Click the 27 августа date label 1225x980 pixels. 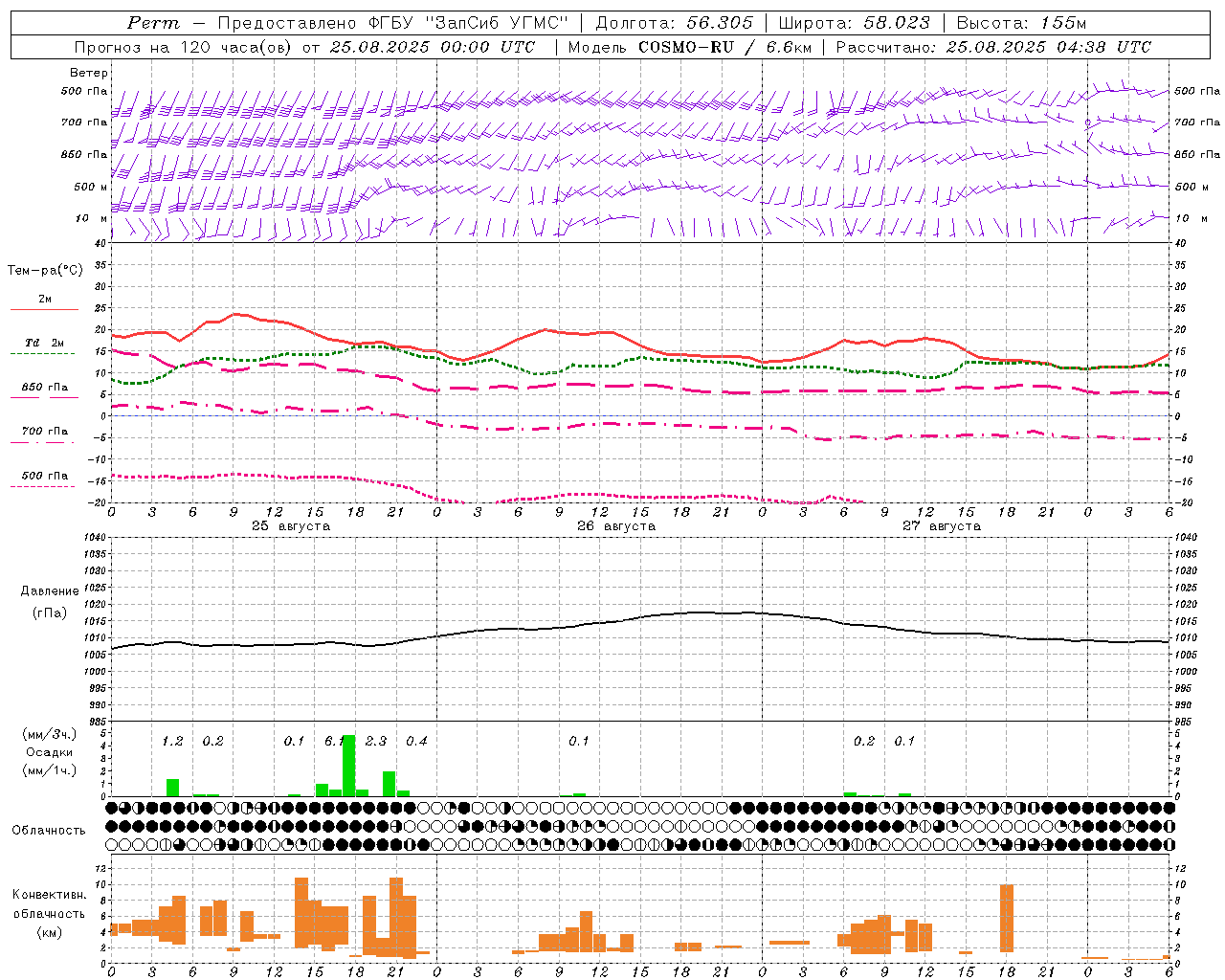942,525
